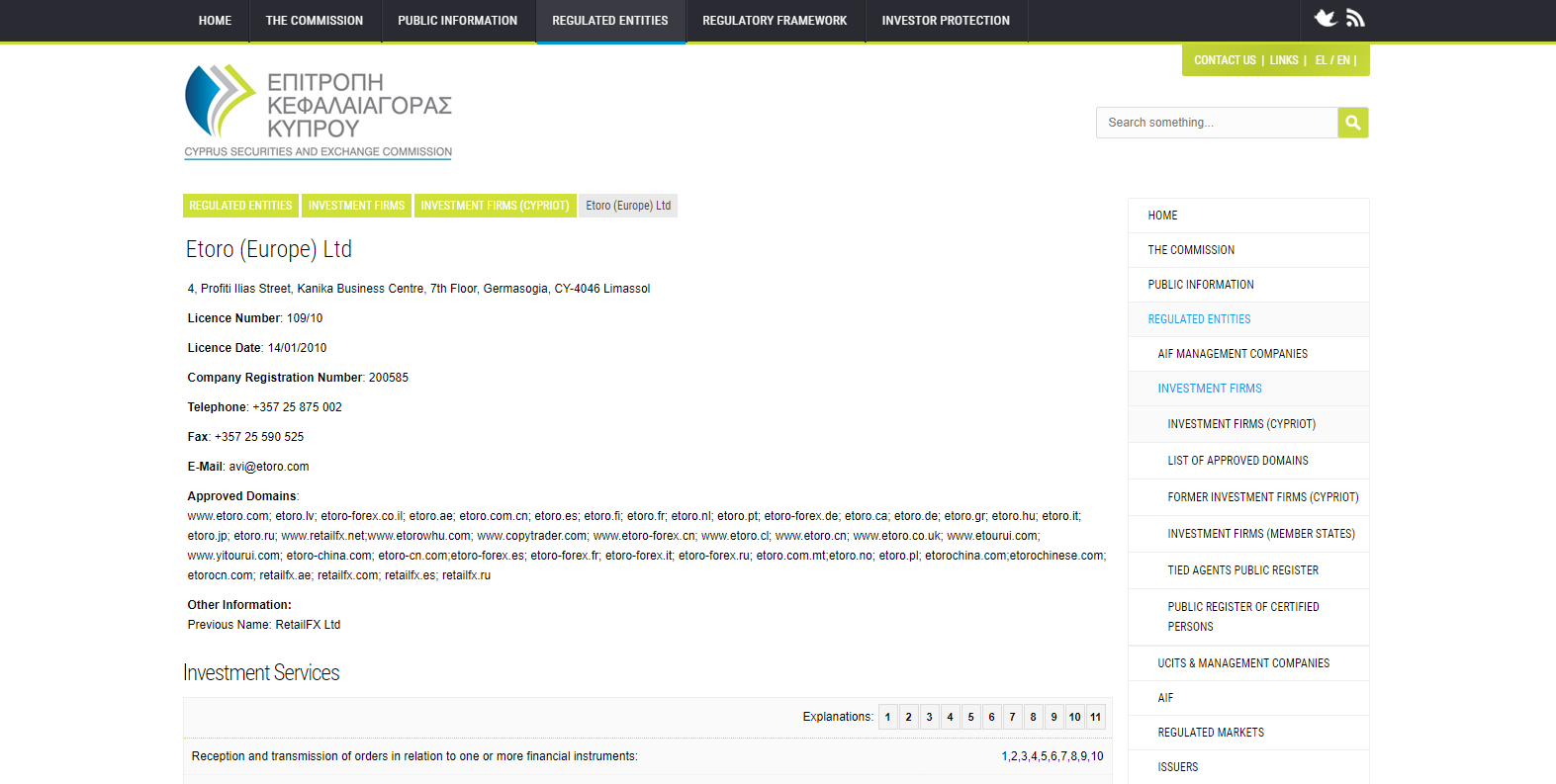Select REGULATED ENTITIES in the sidebar

tap(1248, 319)
